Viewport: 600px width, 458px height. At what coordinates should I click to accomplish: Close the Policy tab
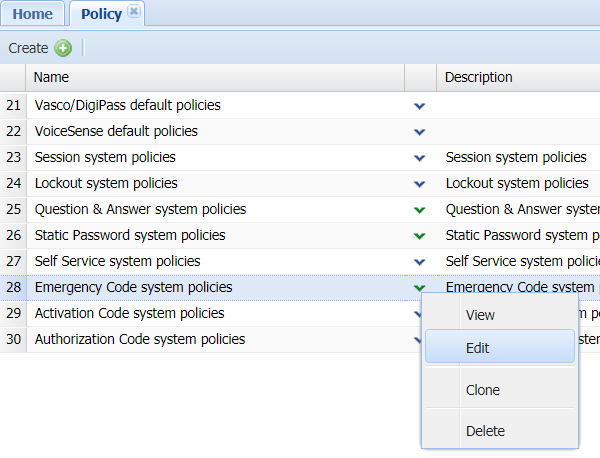click(134, 12)
